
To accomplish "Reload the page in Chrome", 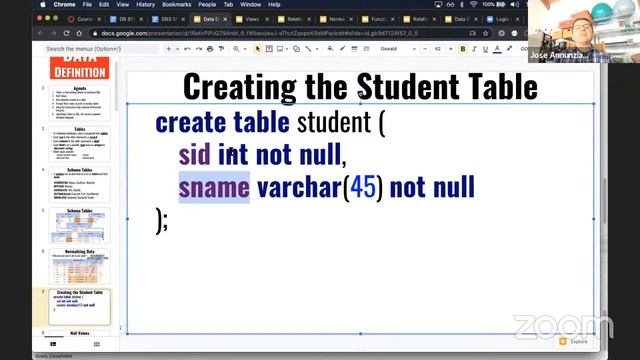I will [67, 33].
